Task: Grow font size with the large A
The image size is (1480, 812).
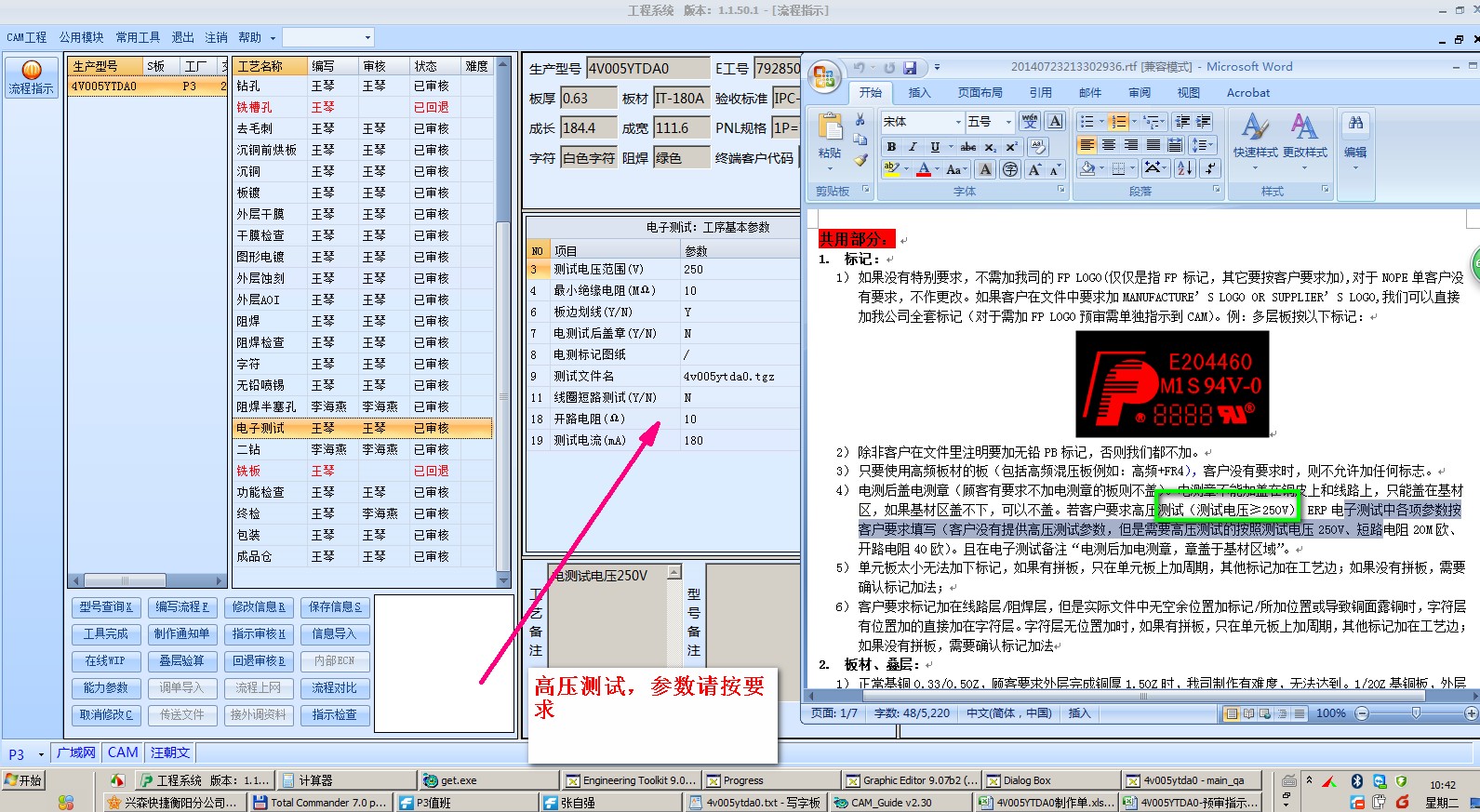Action: click(1034, 169)
